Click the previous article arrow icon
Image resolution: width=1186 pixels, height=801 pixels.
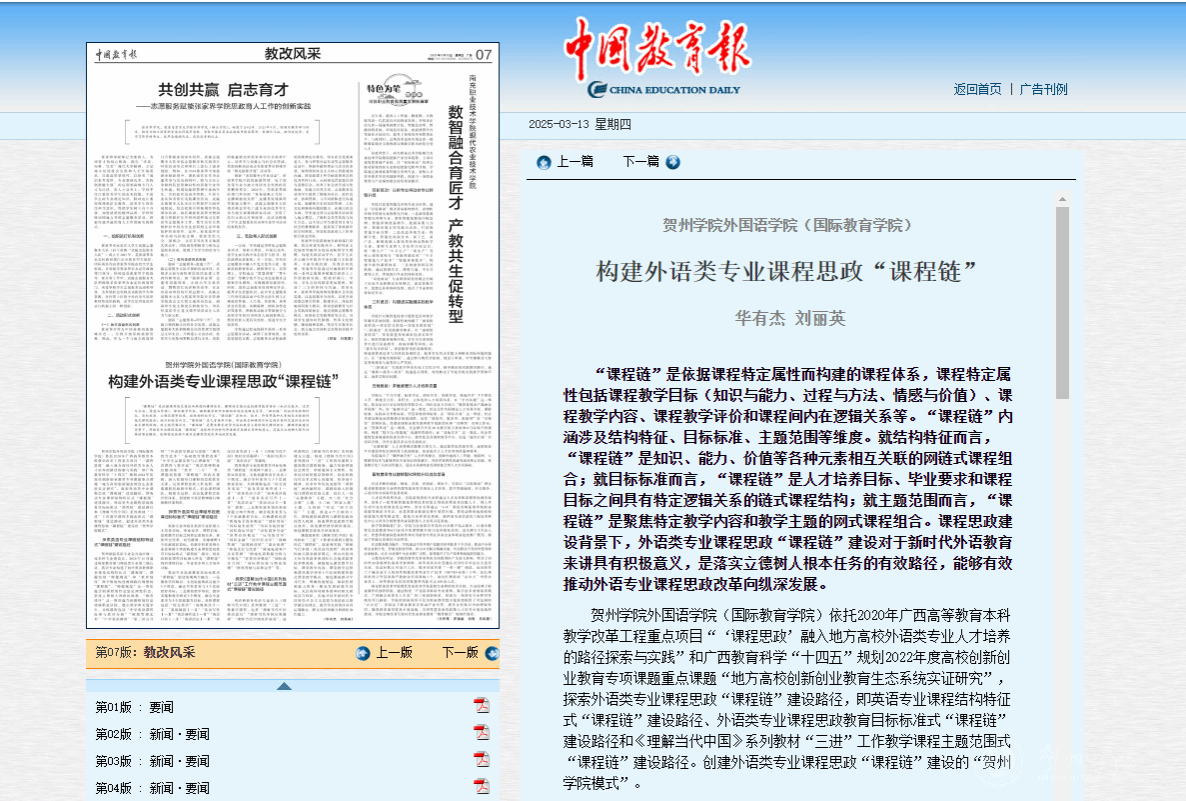pyautogui.click(x=543, y=163)
